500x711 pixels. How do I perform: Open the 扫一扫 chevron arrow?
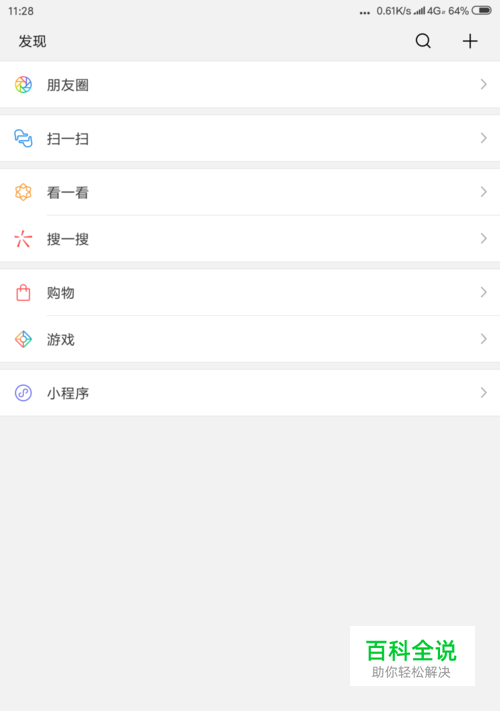pos(484,138)
